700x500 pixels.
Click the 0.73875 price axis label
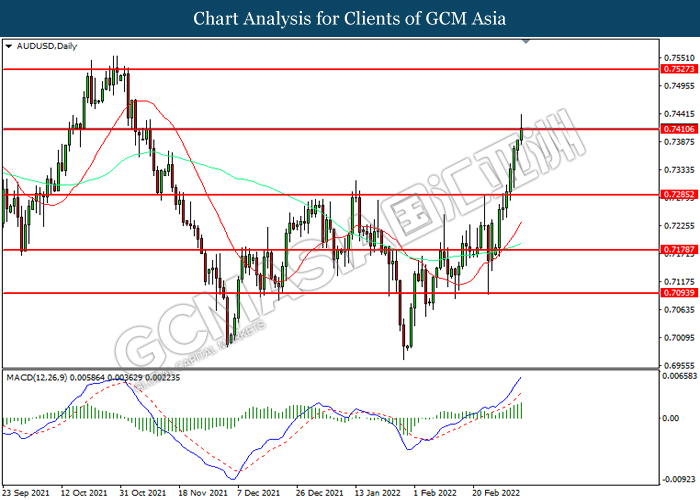tap(679, 142)
